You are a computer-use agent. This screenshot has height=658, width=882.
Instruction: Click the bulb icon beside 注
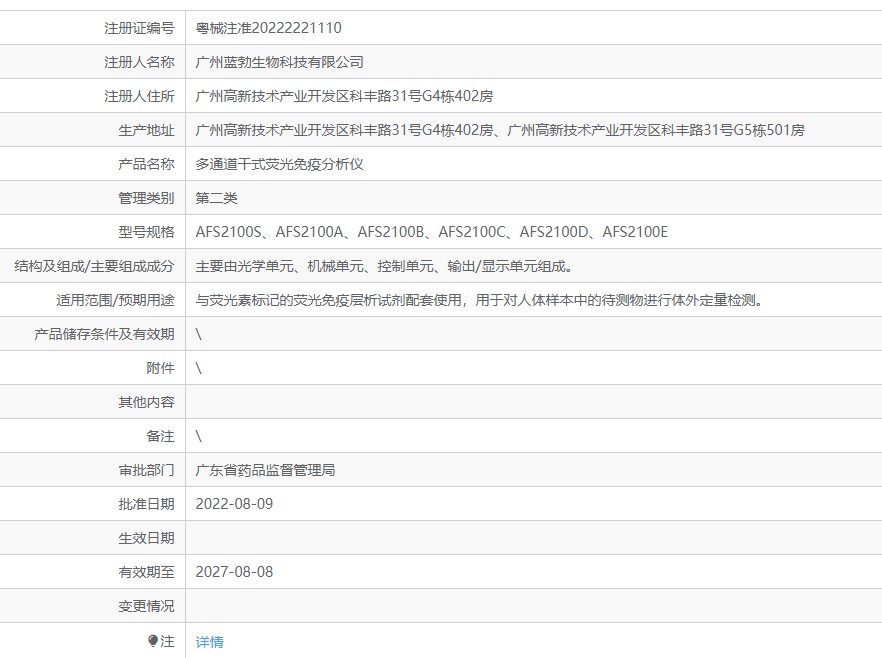[x=153, y=641]
